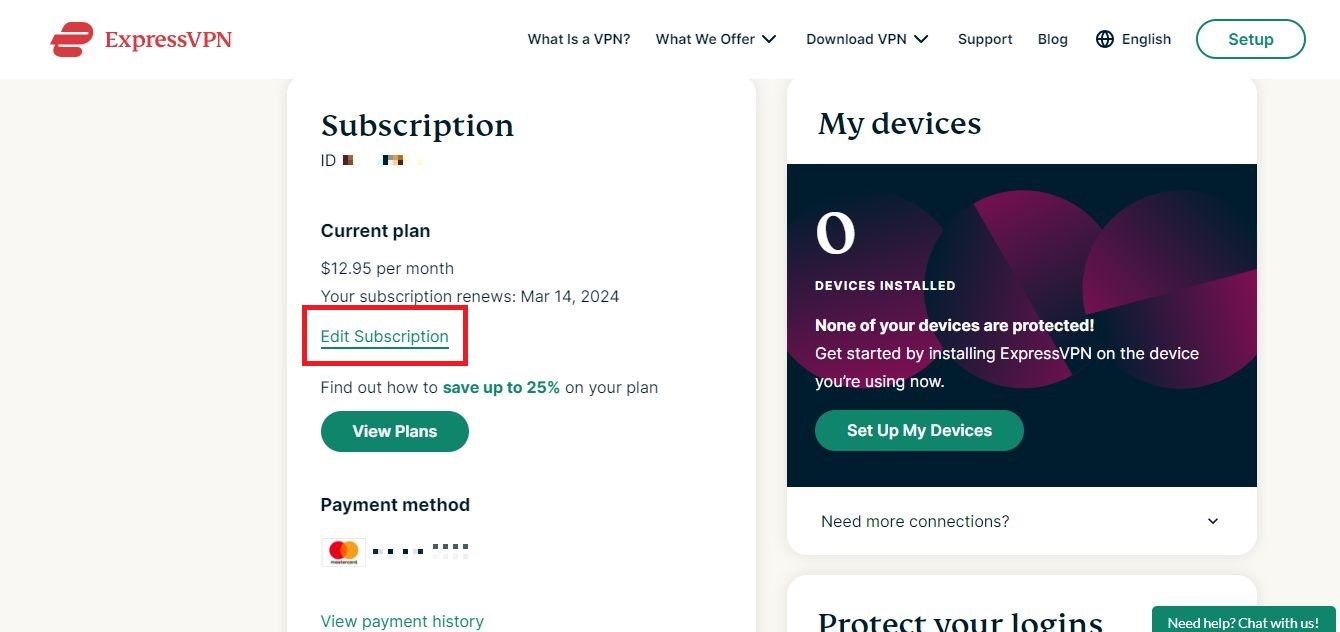
Task: Click the Edit Subscription link
Action: [x=384, y=337]
